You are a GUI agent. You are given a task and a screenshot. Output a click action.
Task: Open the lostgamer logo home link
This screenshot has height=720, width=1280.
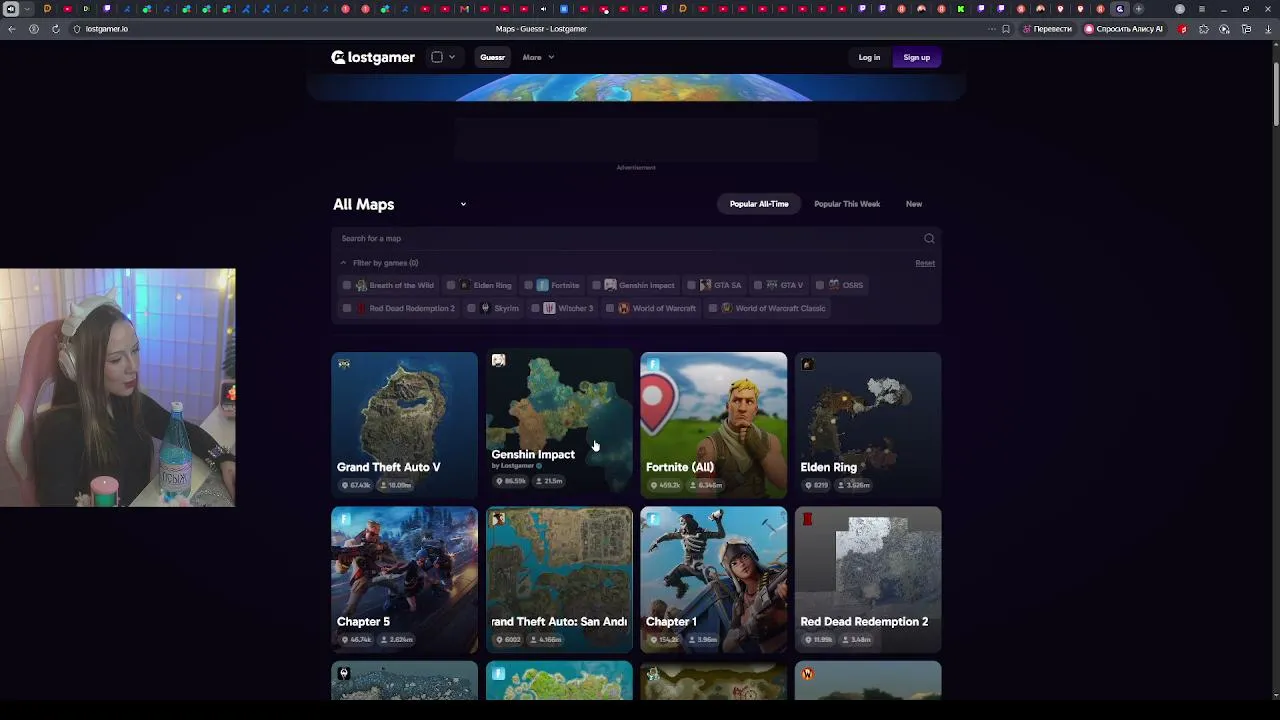click(373, 57)
